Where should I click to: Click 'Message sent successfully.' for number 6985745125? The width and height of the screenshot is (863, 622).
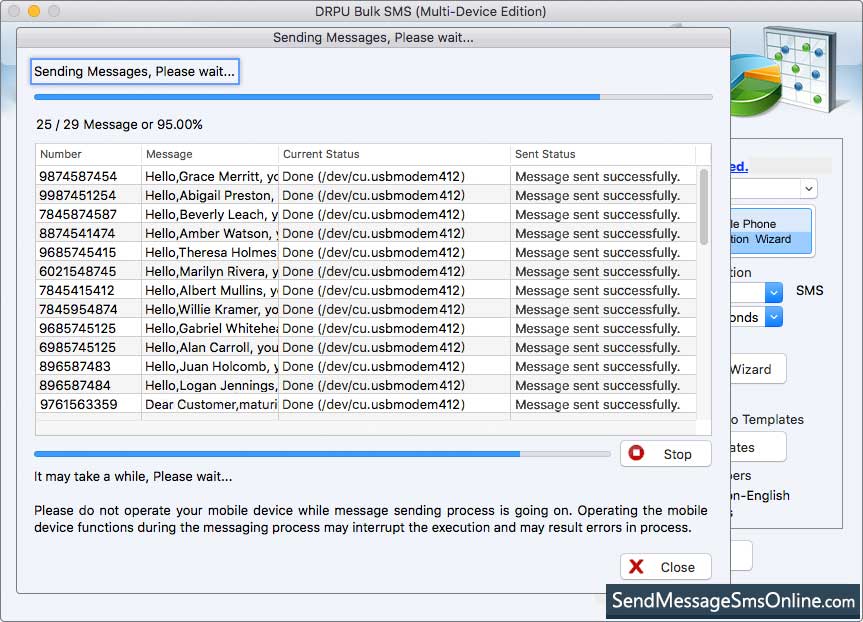pyautogui.click(x=598, y=347)
